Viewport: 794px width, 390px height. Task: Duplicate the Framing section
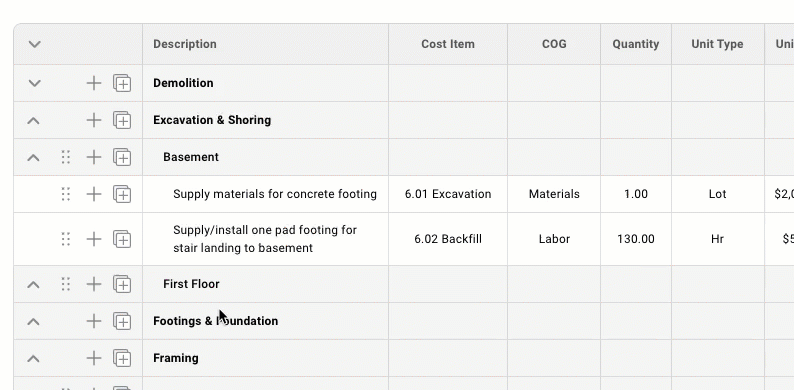pyautogui.click(x=122, y=359)
